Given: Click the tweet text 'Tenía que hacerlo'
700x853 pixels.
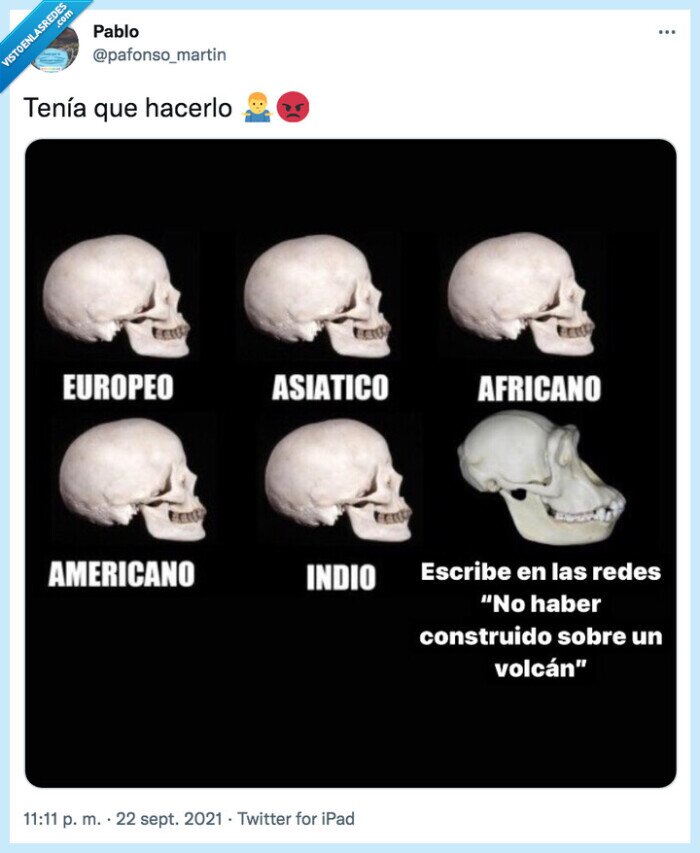Looking at the screenshot, I should point(128,108).
